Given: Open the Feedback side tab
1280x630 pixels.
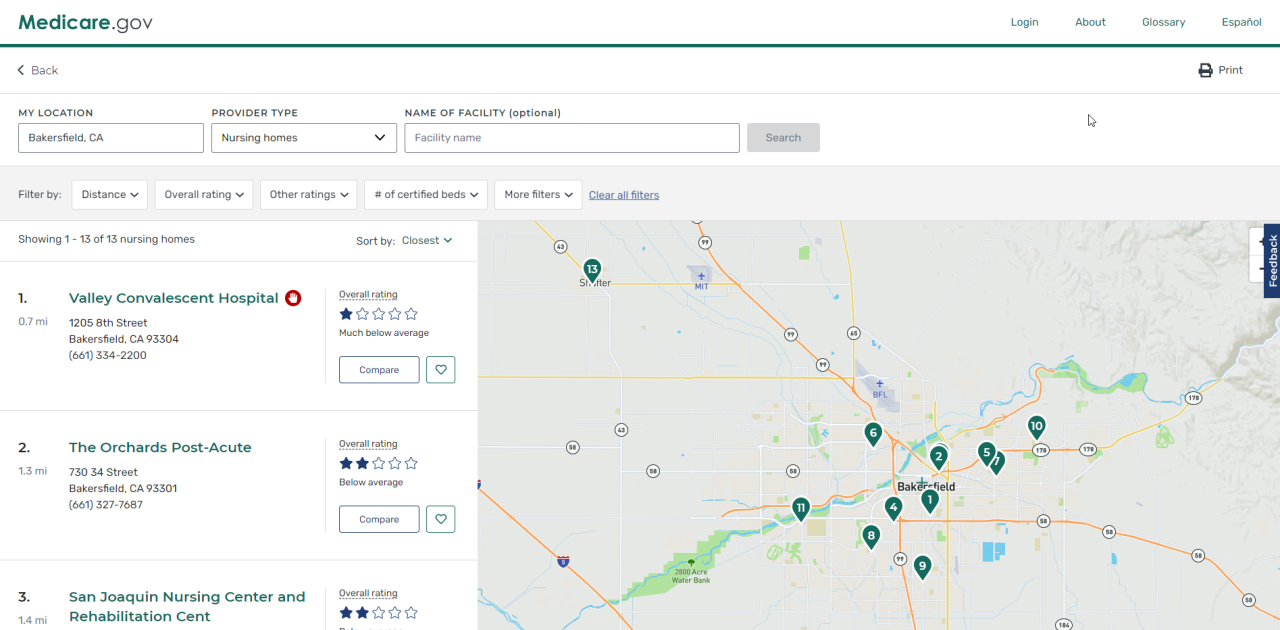Looking at the screenshot, I should pos(1272,261).
